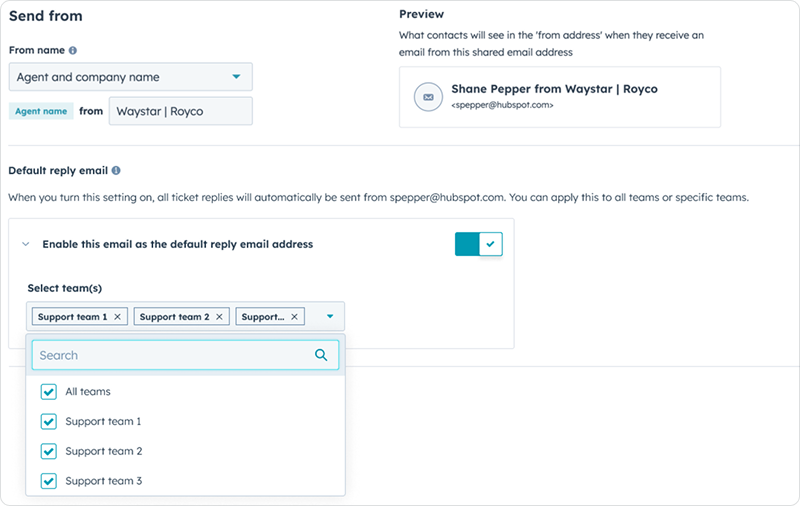Uncheck the All teams checkbox
This screenshot has height=506, width=800.
(x=48, y=392)
